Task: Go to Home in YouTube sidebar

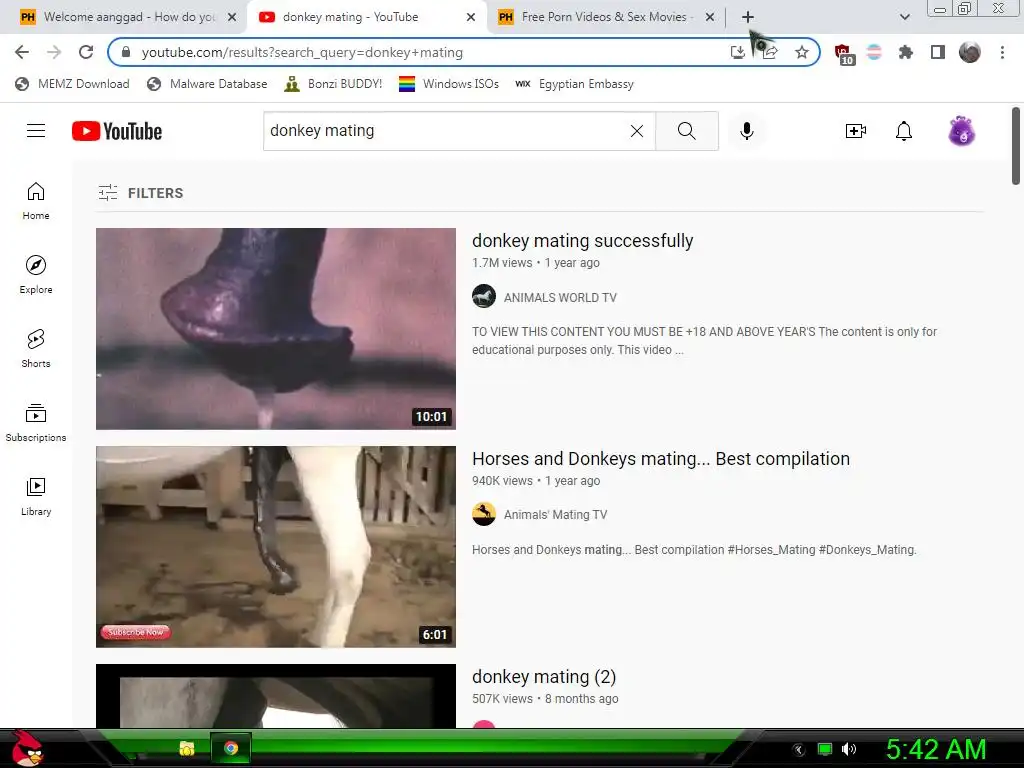Action: tap(36, 200)
